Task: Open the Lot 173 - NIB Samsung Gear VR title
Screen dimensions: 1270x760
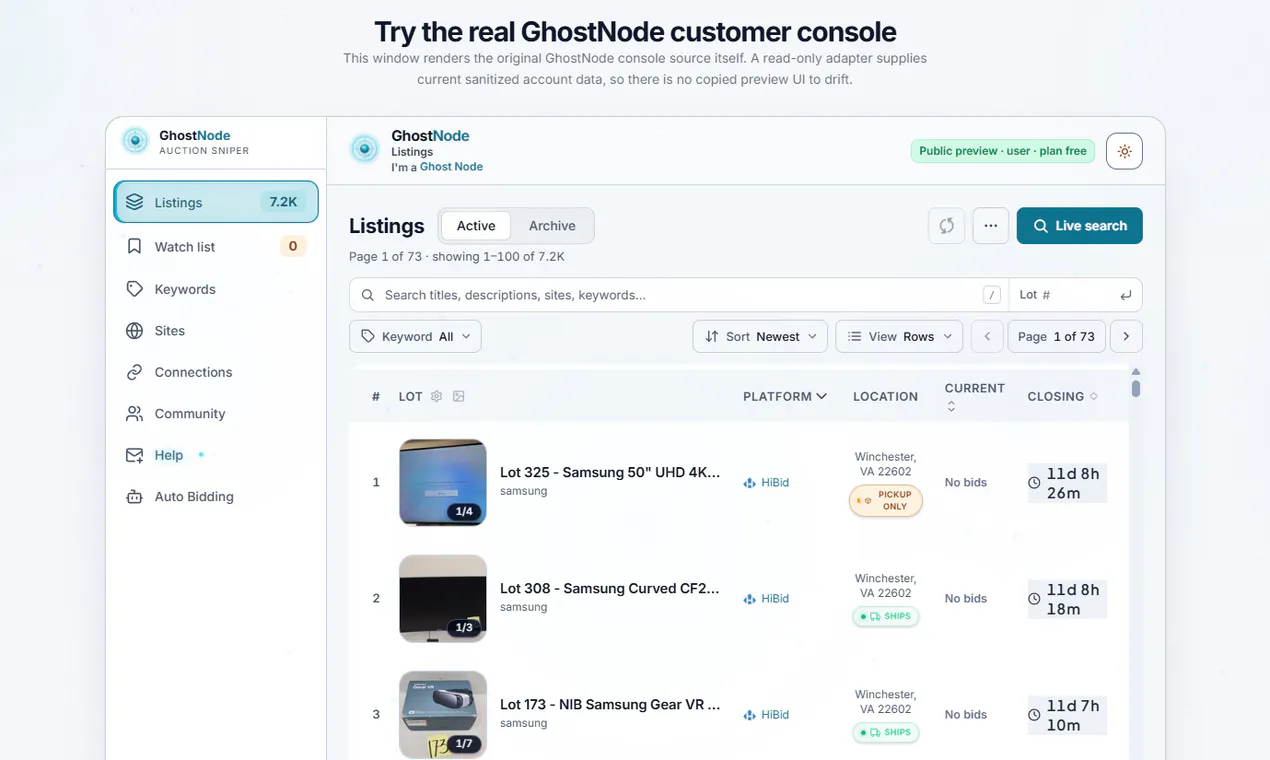Action: 610,704
